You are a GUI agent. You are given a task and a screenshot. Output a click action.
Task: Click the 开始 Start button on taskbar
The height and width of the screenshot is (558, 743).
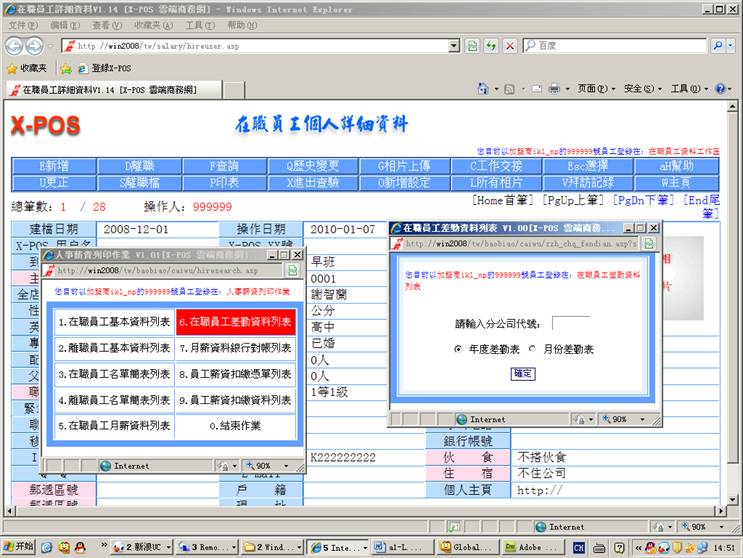[18, 547]
